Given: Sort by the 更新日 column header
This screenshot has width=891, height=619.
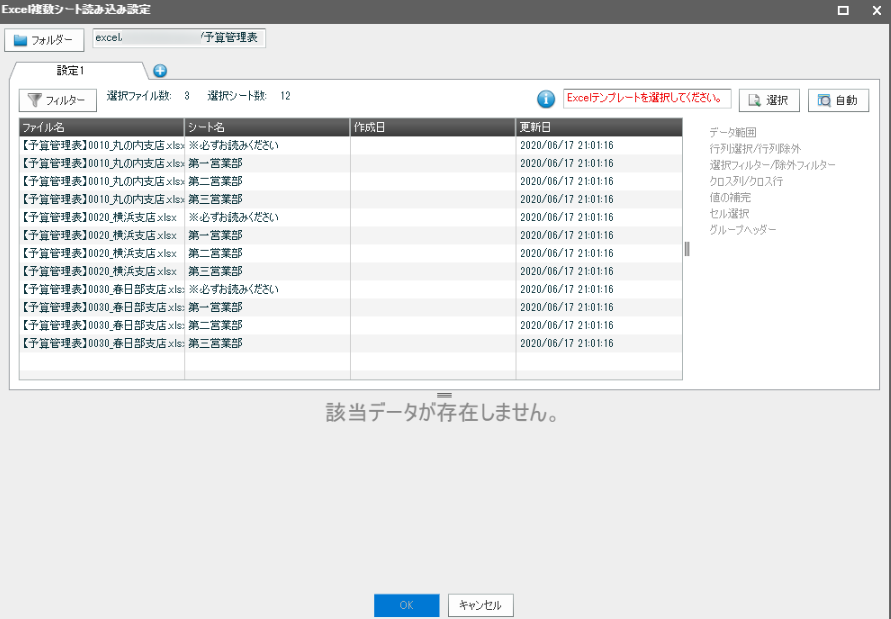Looking at the screenshot, I should pos(599,127).
